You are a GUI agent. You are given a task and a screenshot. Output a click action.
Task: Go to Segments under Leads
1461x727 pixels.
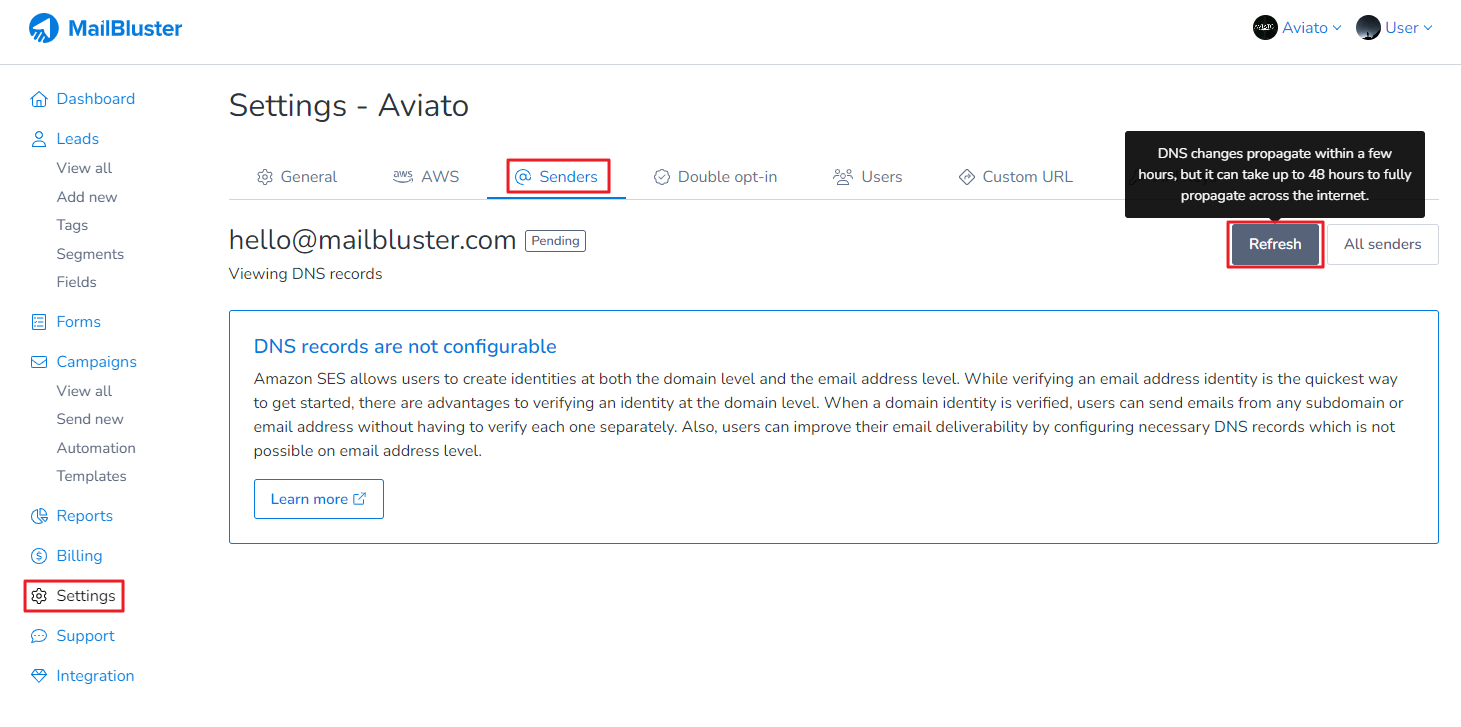point(90,254)
